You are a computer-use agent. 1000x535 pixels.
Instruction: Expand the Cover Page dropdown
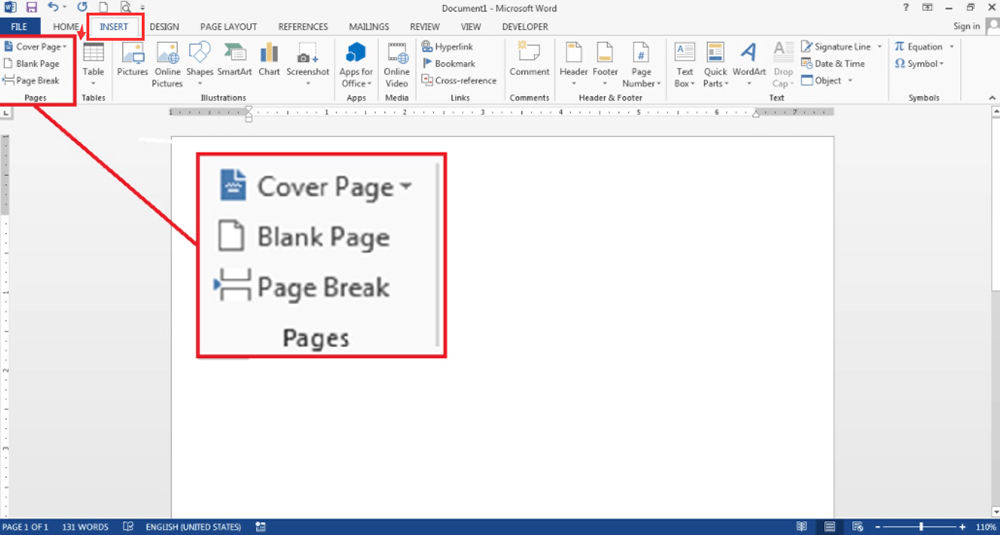pyautogui.click(x=66, y=47)
